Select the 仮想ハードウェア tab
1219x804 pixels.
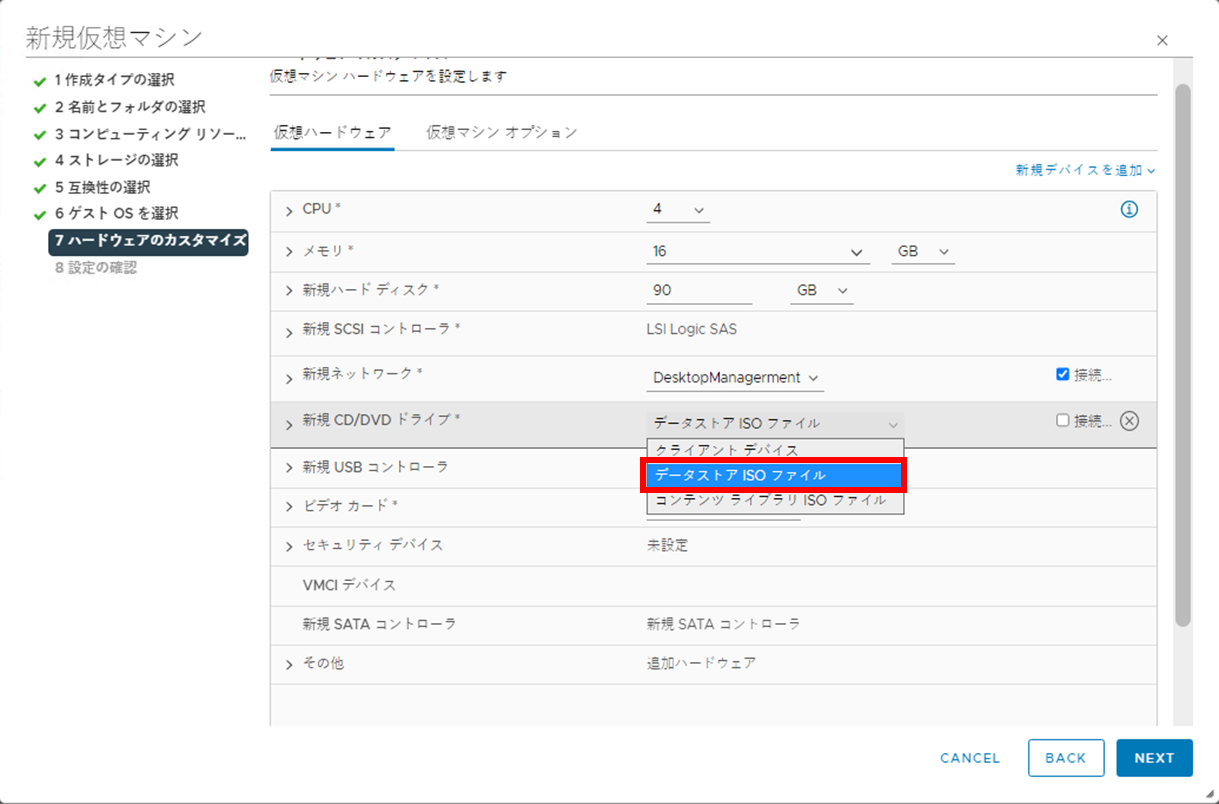[x=332, y=131]
